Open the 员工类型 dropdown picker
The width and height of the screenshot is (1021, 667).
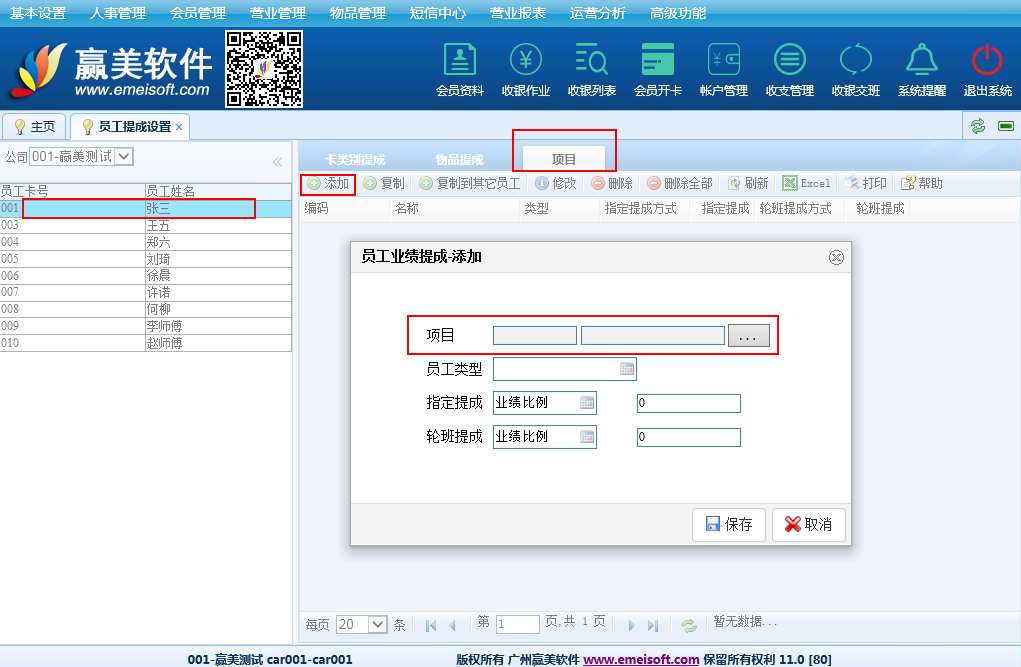coord(627,369)
